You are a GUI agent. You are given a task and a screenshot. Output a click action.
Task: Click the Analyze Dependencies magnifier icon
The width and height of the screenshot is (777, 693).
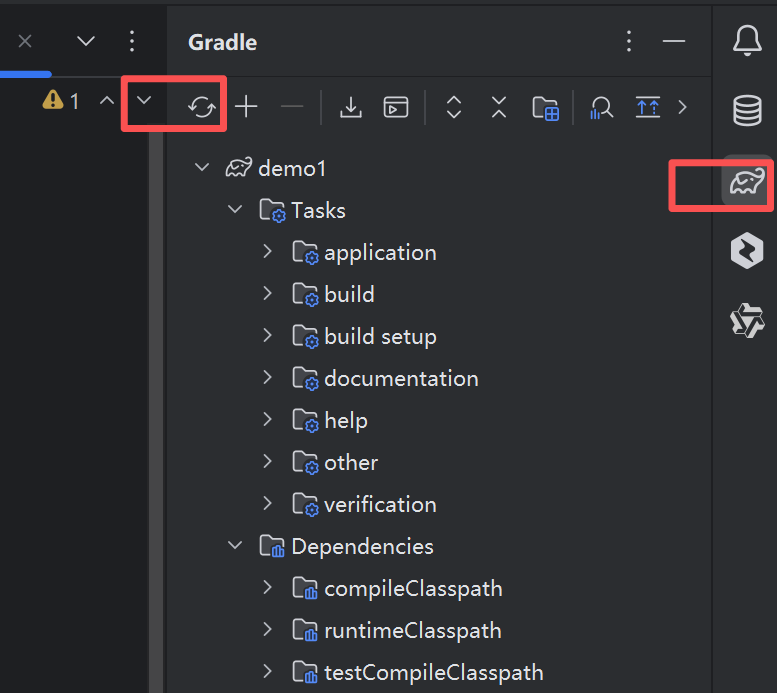pyautogui.click(x=602, y=107)
